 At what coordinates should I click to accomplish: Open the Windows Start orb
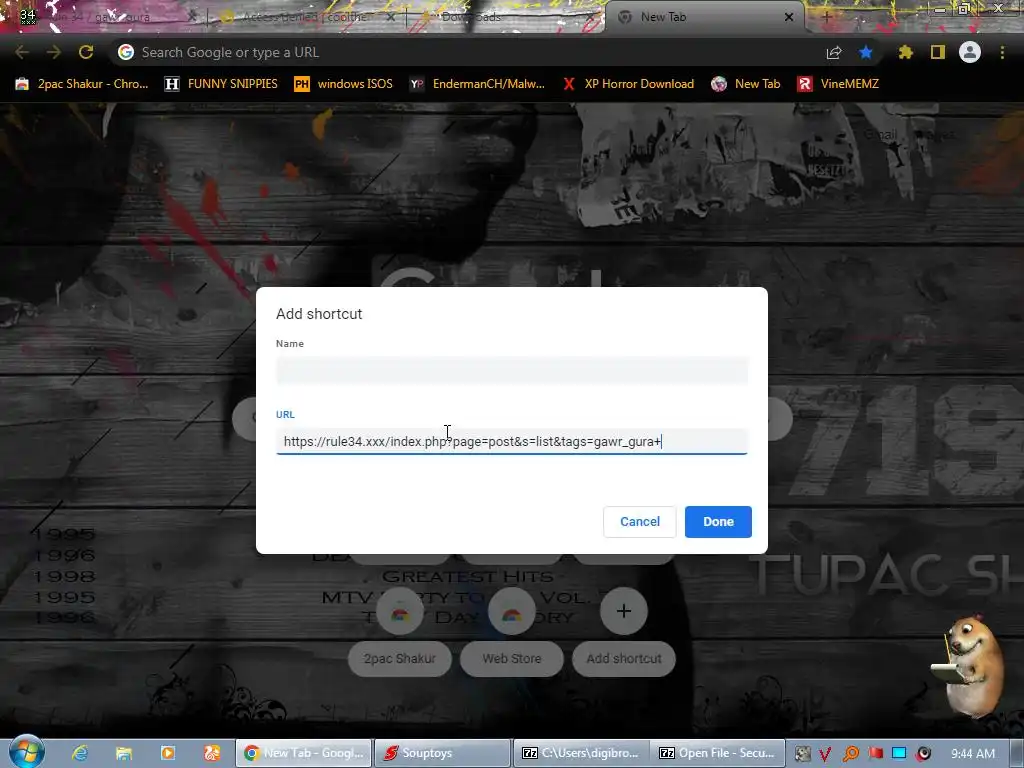click(x=27, y=752)
